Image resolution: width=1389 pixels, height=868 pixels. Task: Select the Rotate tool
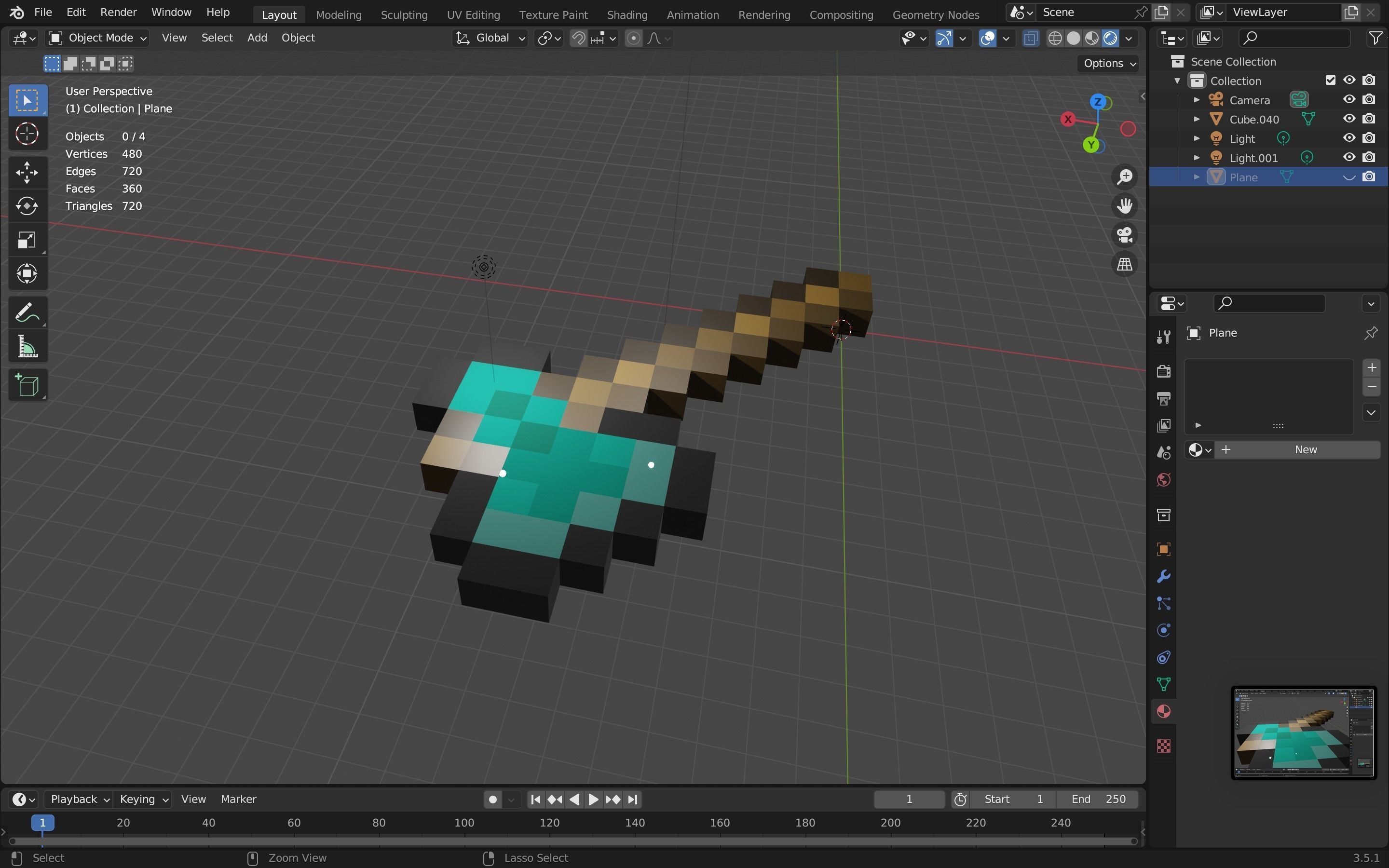[27, 206]
